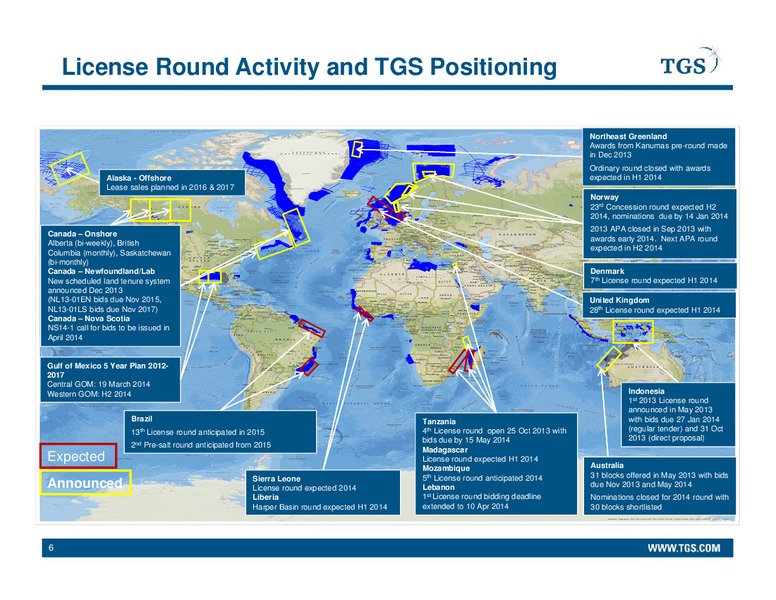Screen dimensions: 776x600
Task: Click the Australia heading
Action: coord(607,465)
